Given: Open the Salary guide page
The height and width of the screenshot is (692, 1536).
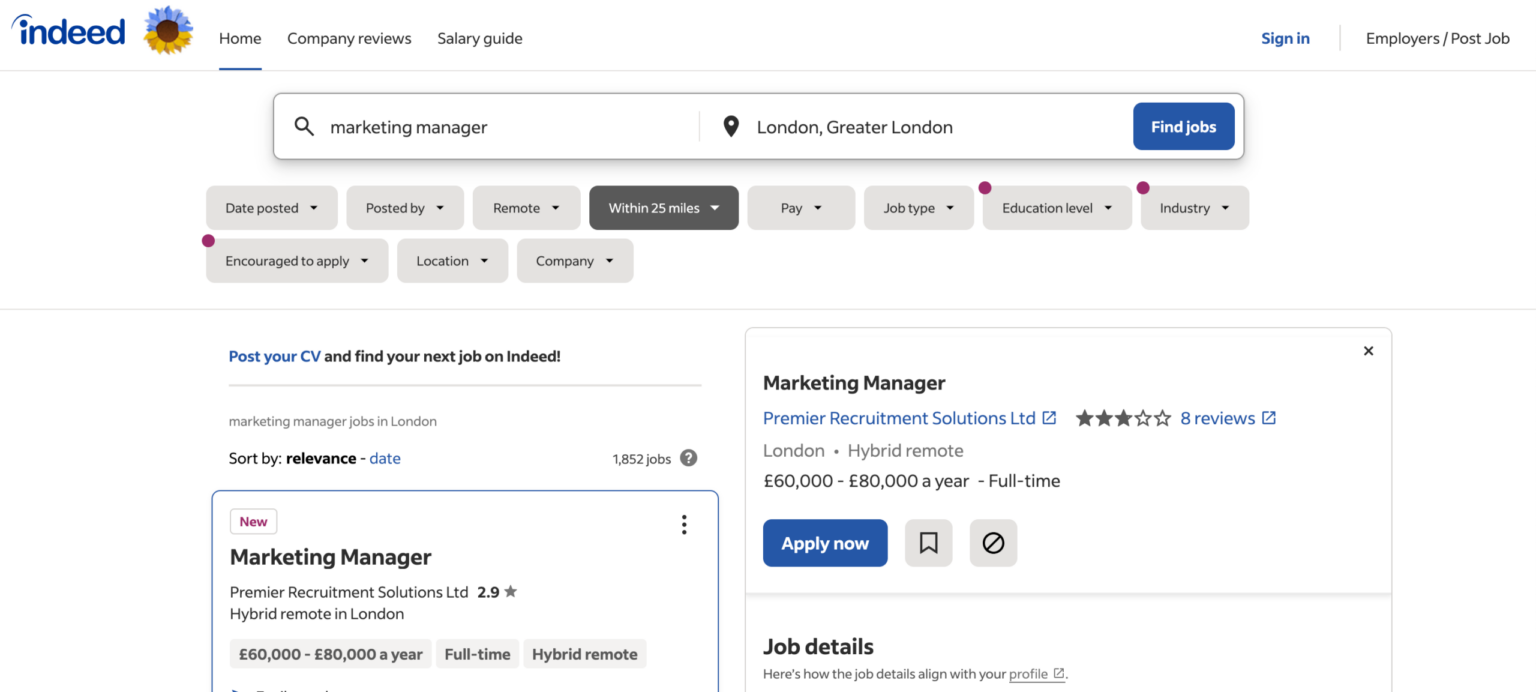Looking at the screenshot, I should click(x=480, y=38).
